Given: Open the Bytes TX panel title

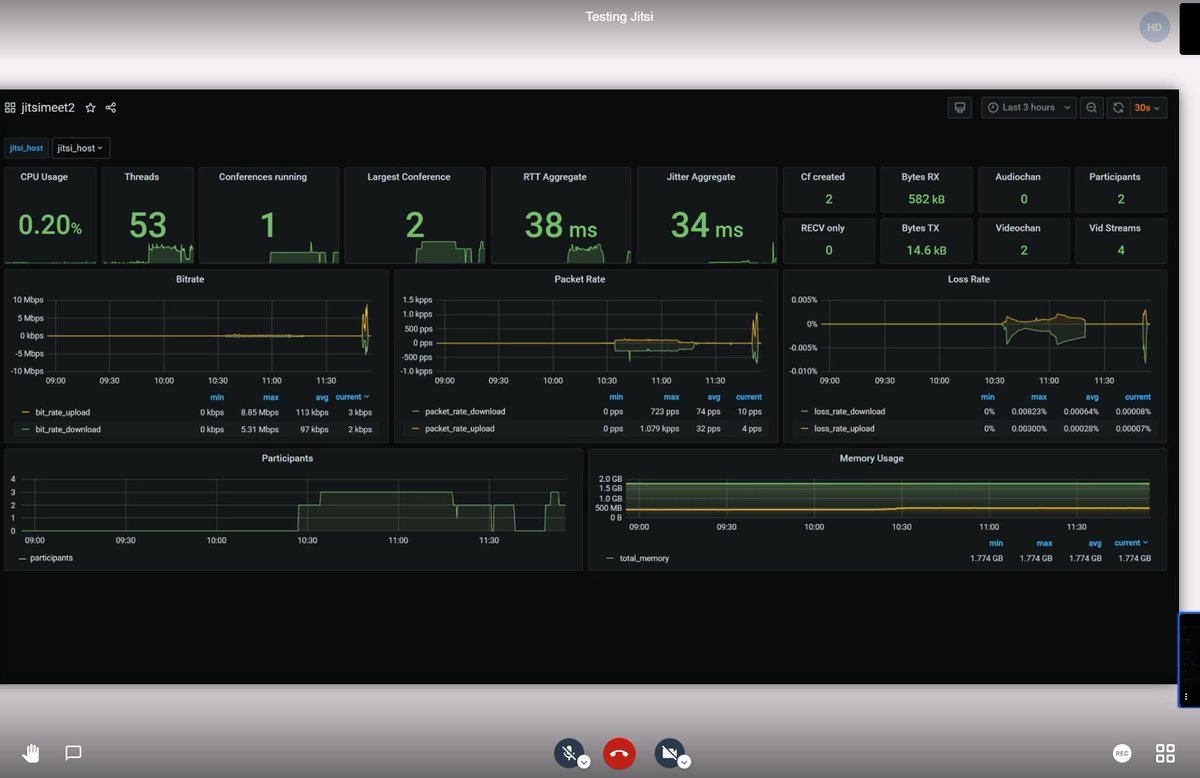Looking at the screenshot, I should pos(920,228).
